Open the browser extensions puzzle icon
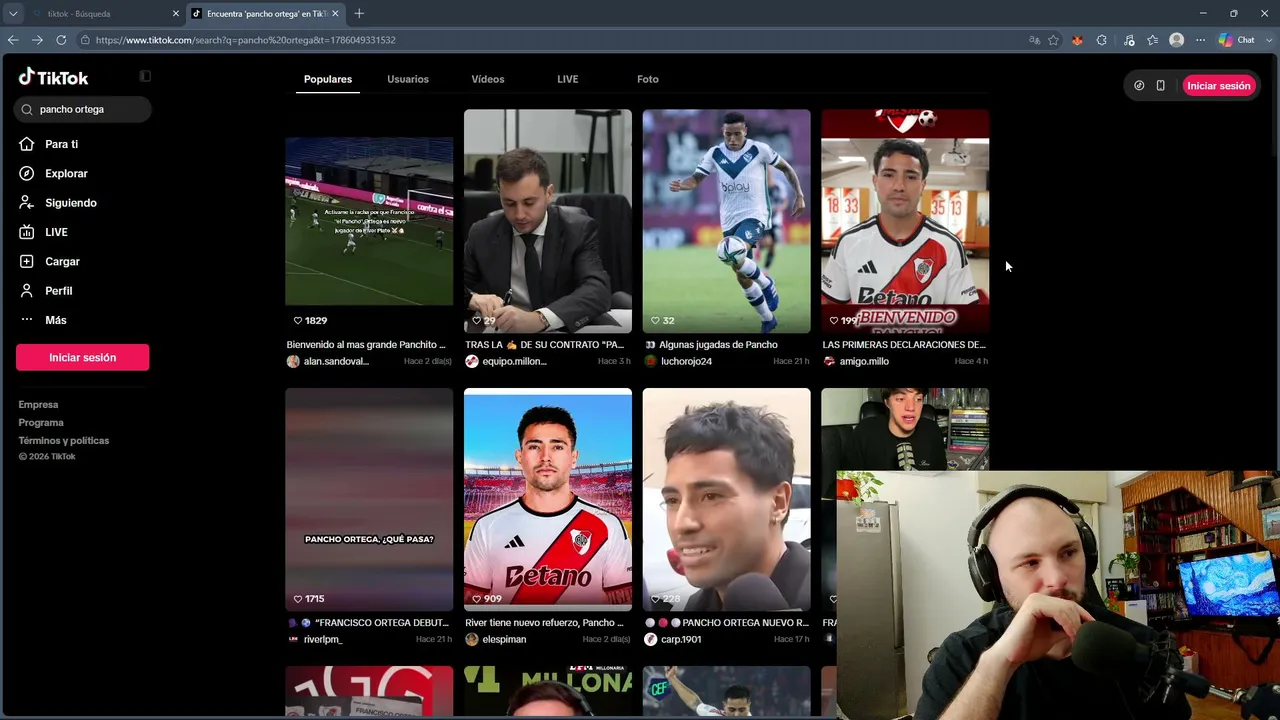The width and height of the screenshot is (1280, 720). pos(1101,40)
